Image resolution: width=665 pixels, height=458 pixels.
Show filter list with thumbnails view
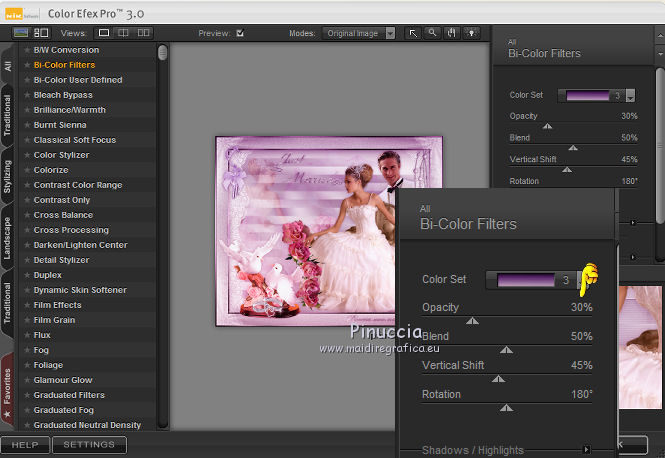tap(41, 33)
